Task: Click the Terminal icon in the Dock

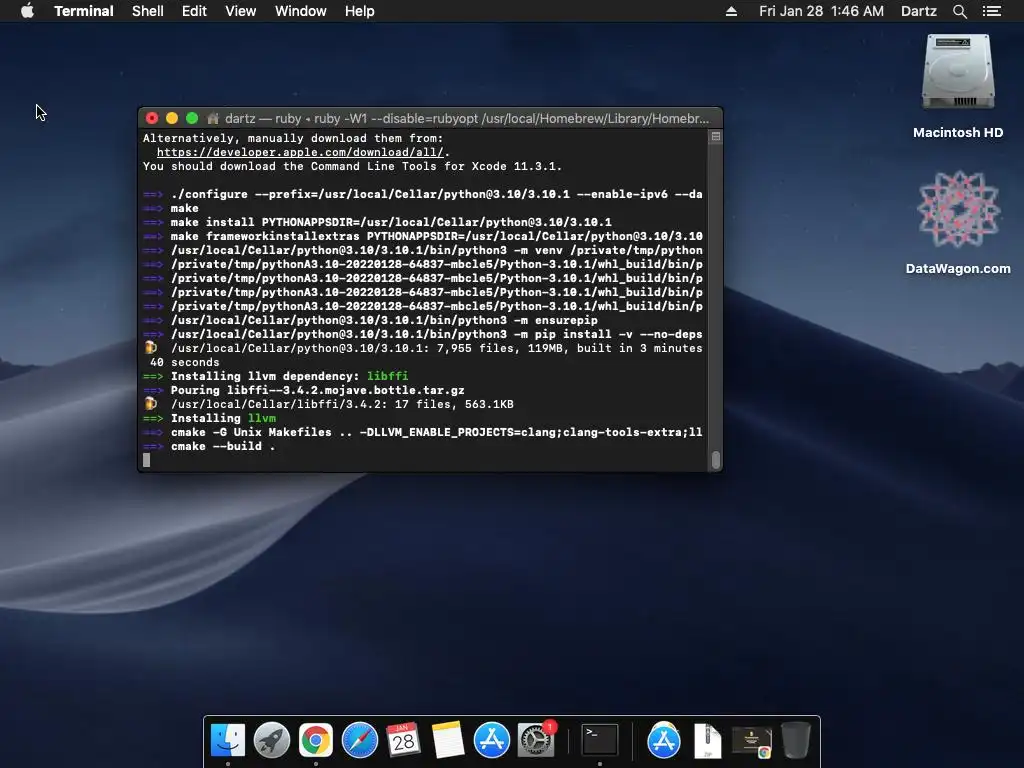Action: click(600, 740)
